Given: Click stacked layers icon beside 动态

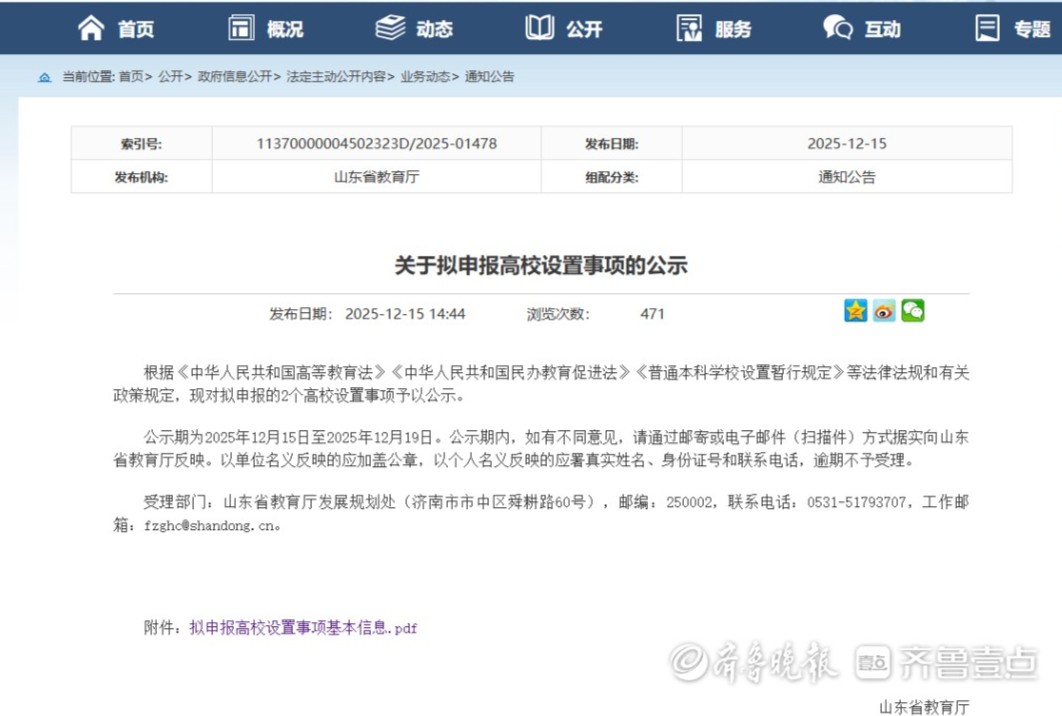Looking at the screenshot, I should pos(390,28).
